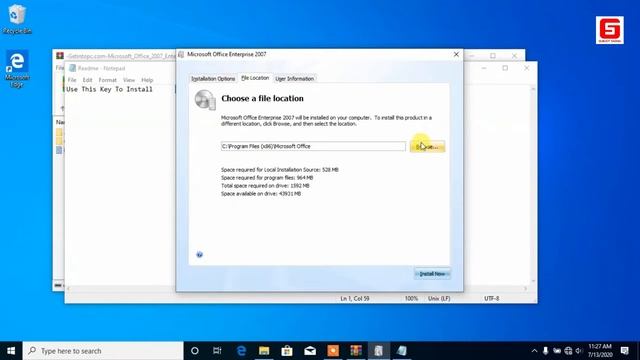Select the Office setup taskbar icon
Image resolution: width=640 pixels, height=360 pixels.
click(x=379, y=351)
